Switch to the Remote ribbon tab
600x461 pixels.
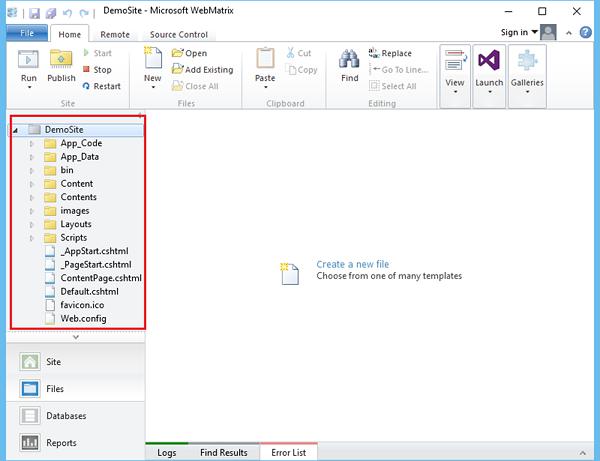click(115, 34)
